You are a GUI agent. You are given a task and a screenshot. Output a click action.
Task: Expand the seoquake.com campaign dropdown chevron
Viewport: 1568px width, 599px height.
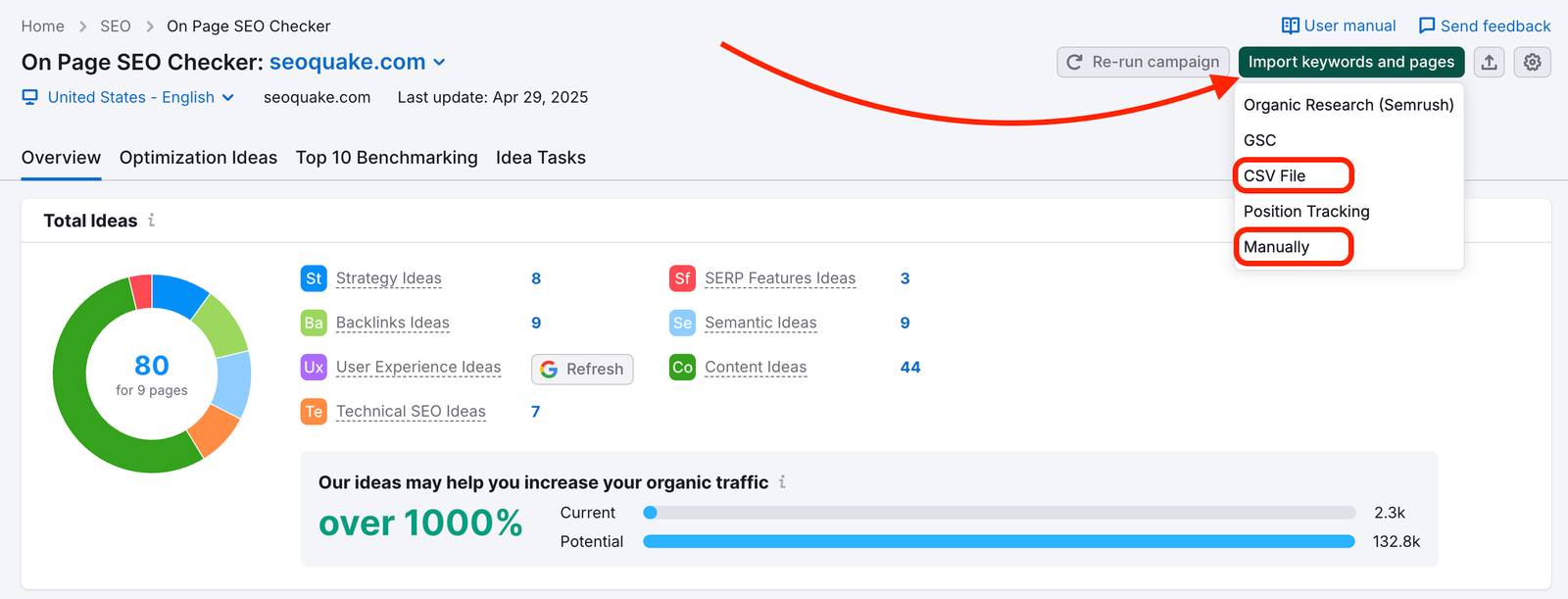439,63
